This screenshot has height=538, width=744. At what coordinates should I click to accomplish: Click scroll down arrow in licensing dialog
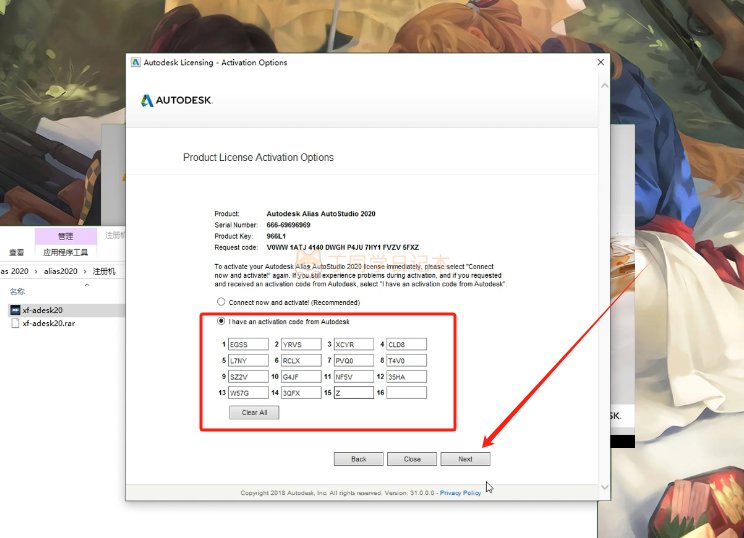(604, 487)
